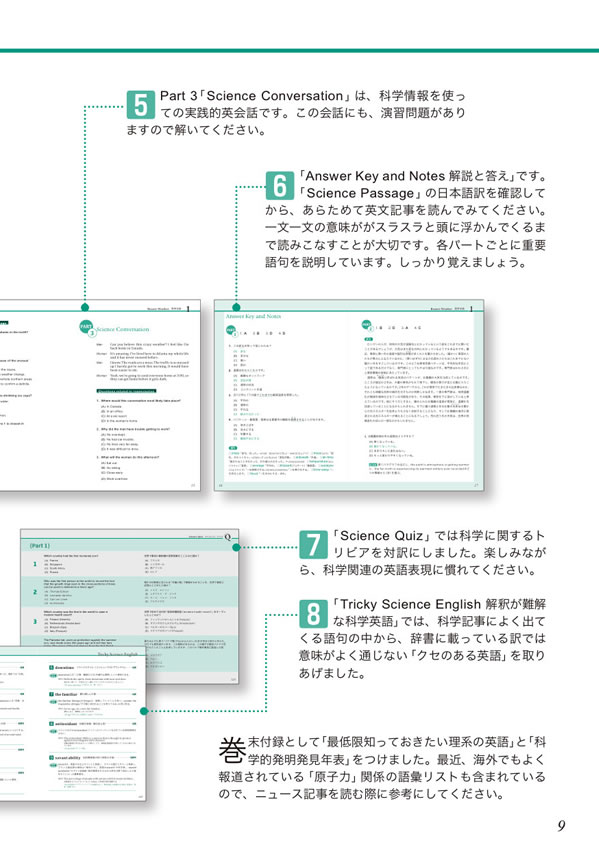Click the line '「Science Quiz」では科学に関するト'

point(439,536)
